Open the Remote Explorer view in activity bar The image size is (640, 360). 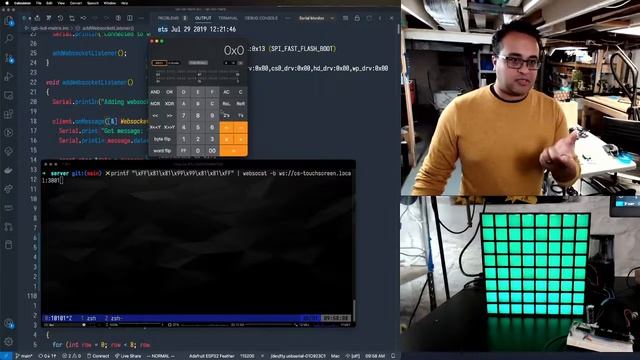pyautogui.click(x=9, y=95)
